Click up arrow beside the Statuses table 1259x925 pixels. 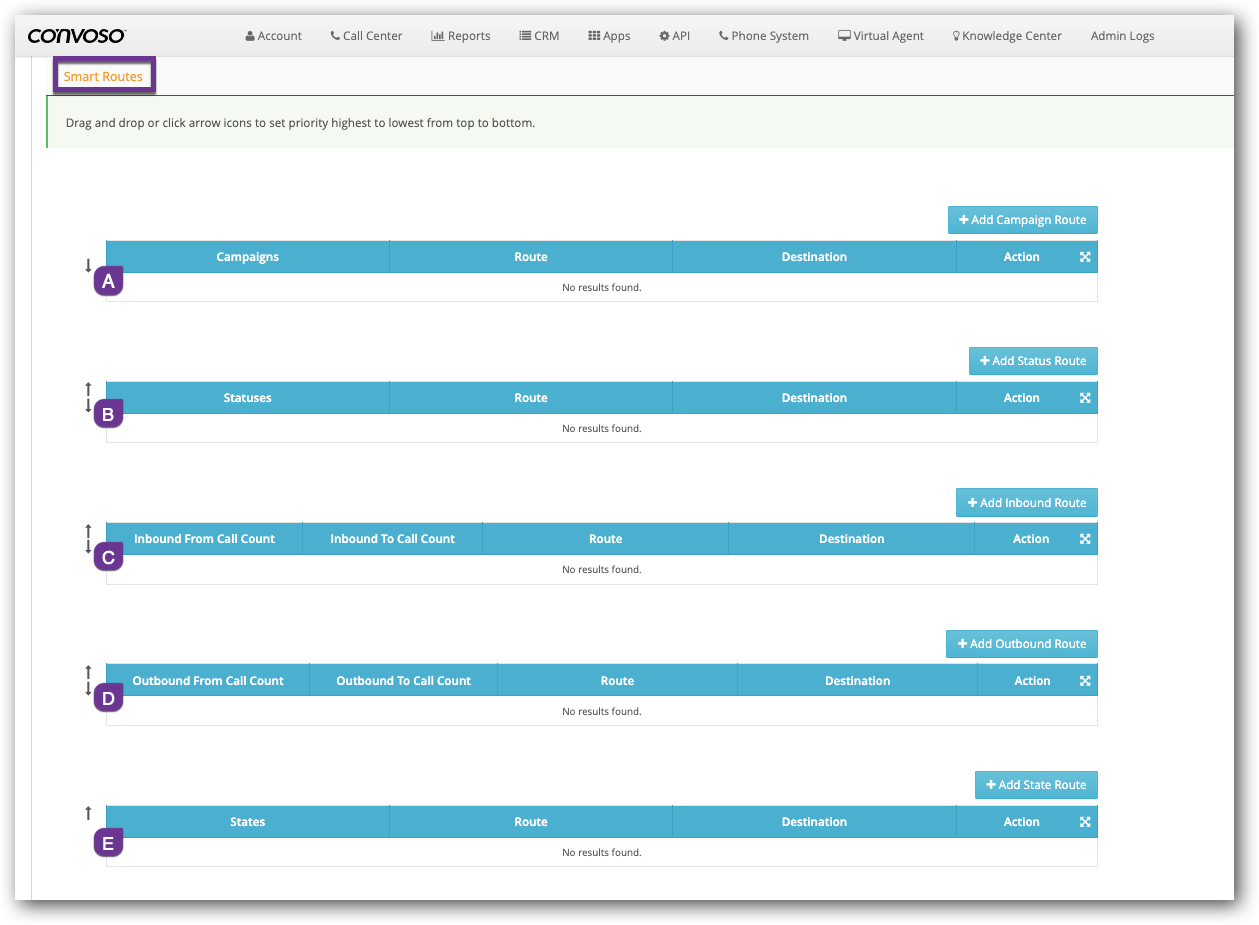(88, 389)
